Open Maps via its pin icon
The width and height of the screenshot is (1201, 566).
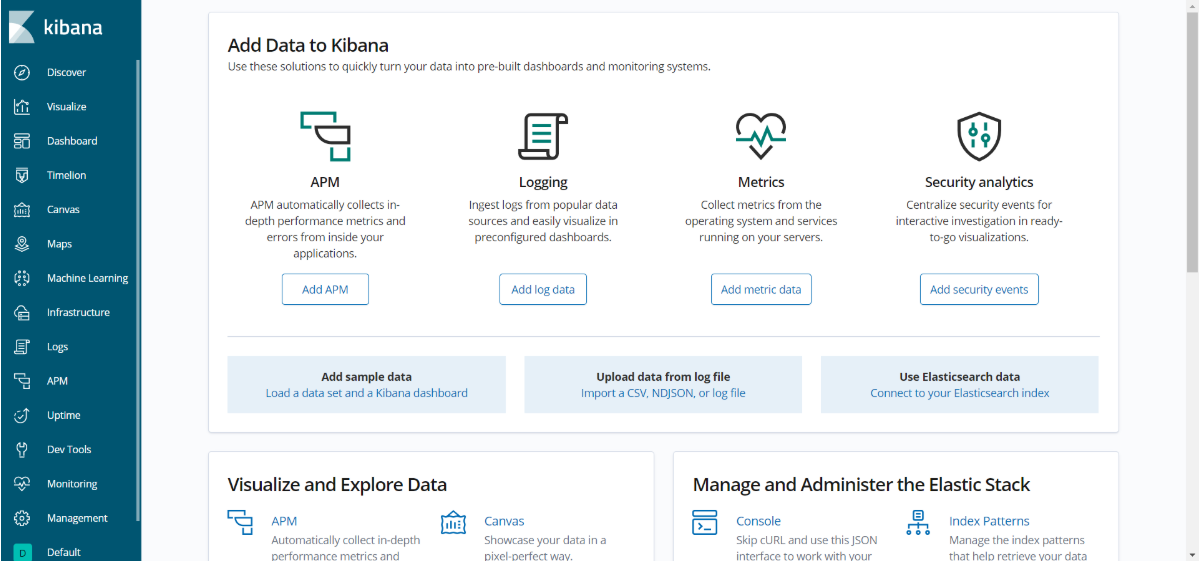pos(22,244)
